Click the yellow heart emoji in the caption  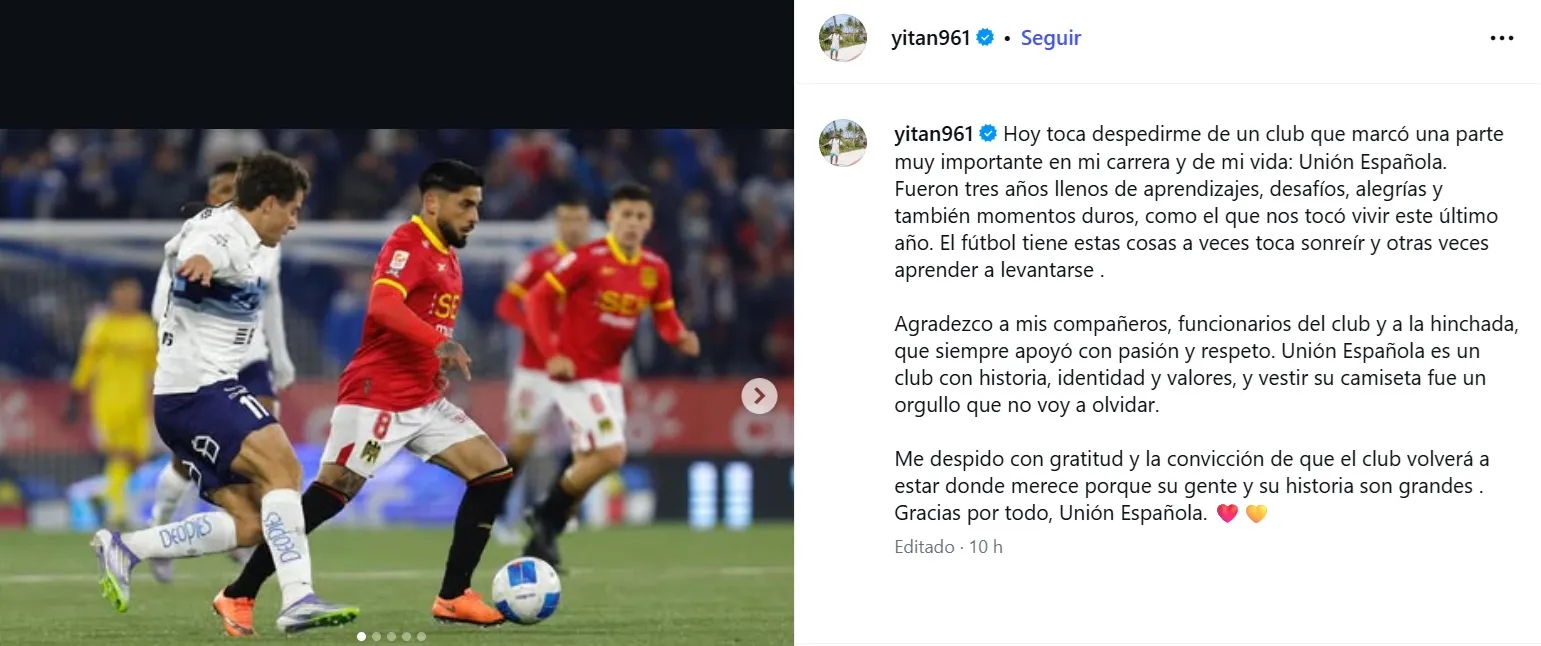tap(1256, 514)
